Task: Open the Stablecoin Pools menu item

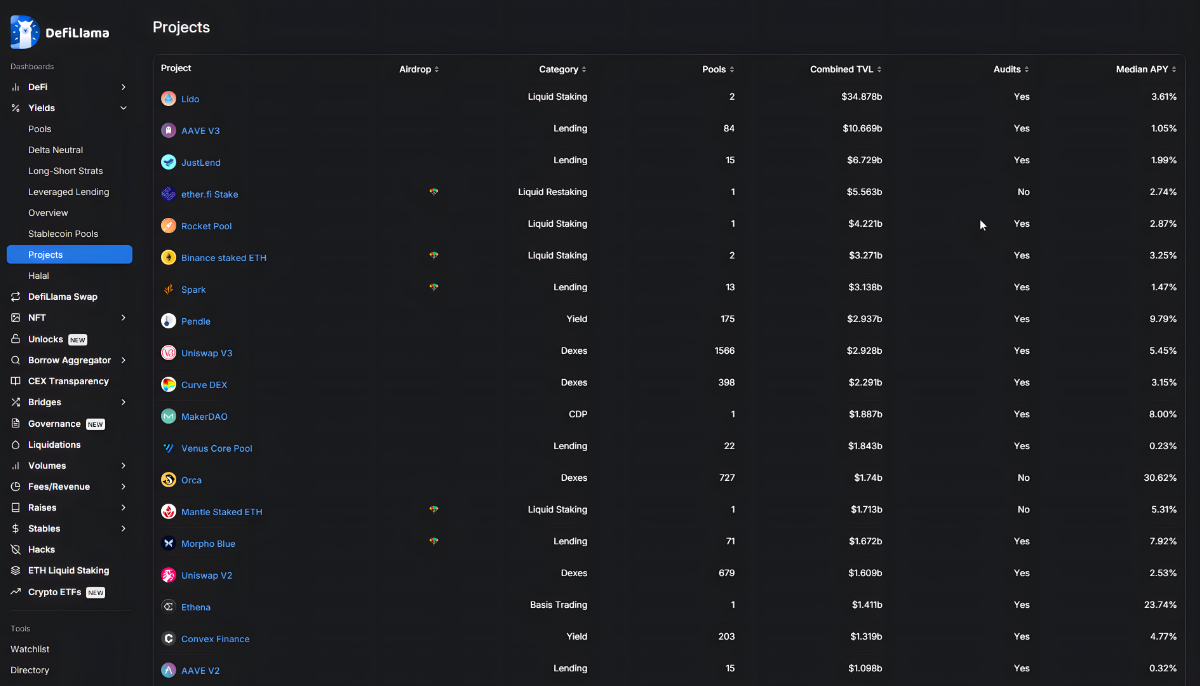Action: click(x=62, y=233)
